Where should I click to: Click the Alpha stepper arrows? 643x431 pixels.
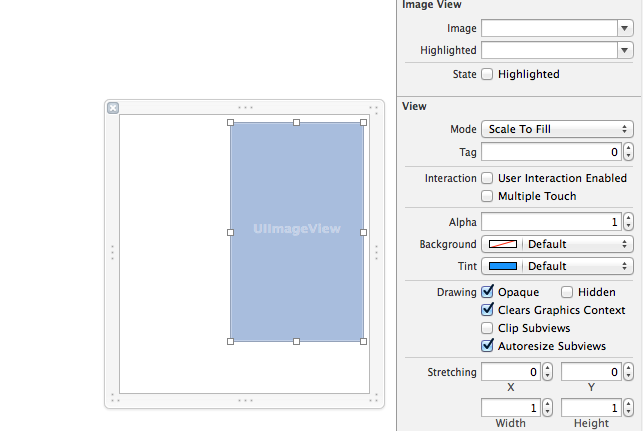tap(628, 222)
